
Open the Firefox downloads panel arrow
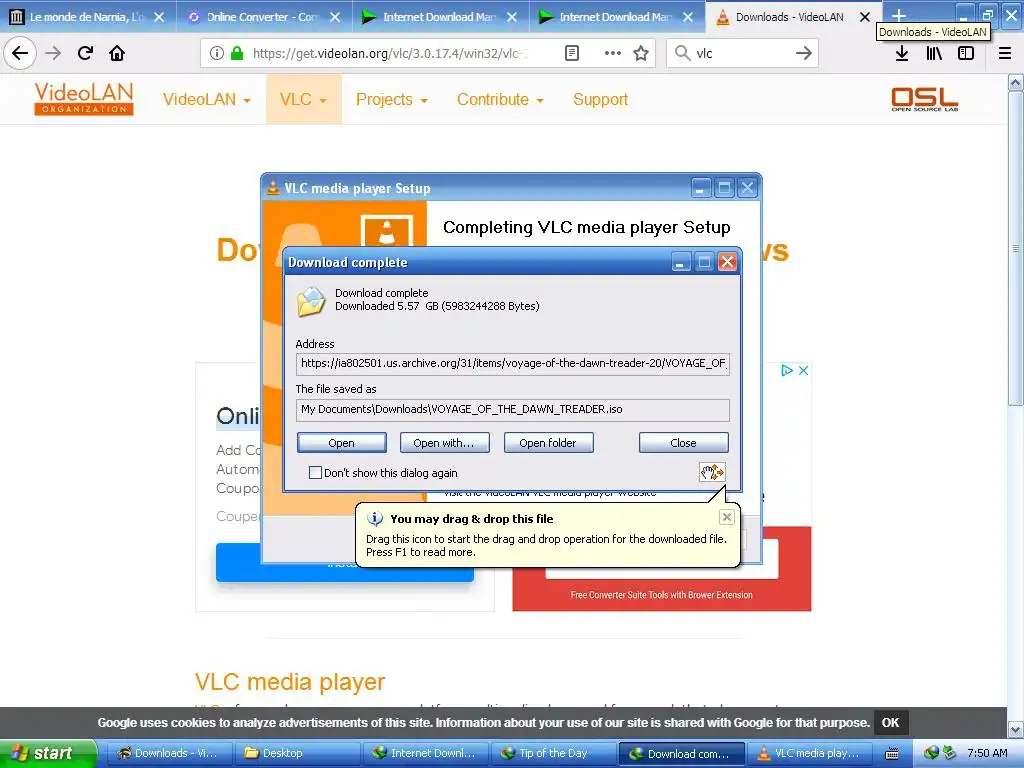(901, 53)
